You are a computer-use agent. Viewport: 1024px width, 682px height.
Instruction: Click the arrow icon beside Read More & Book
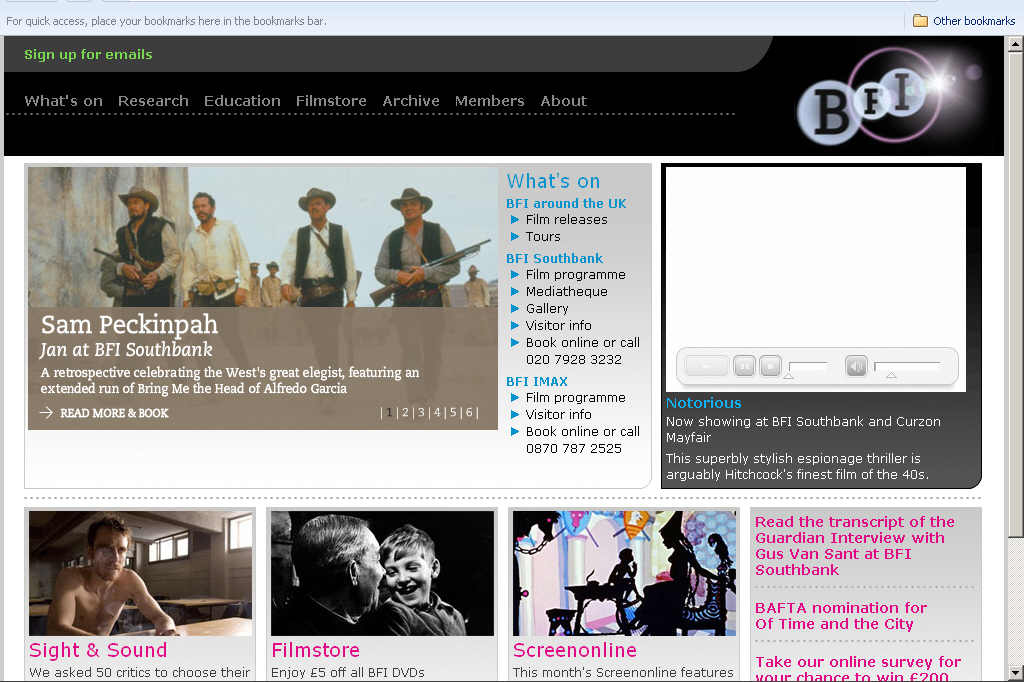tap(46, 413)
